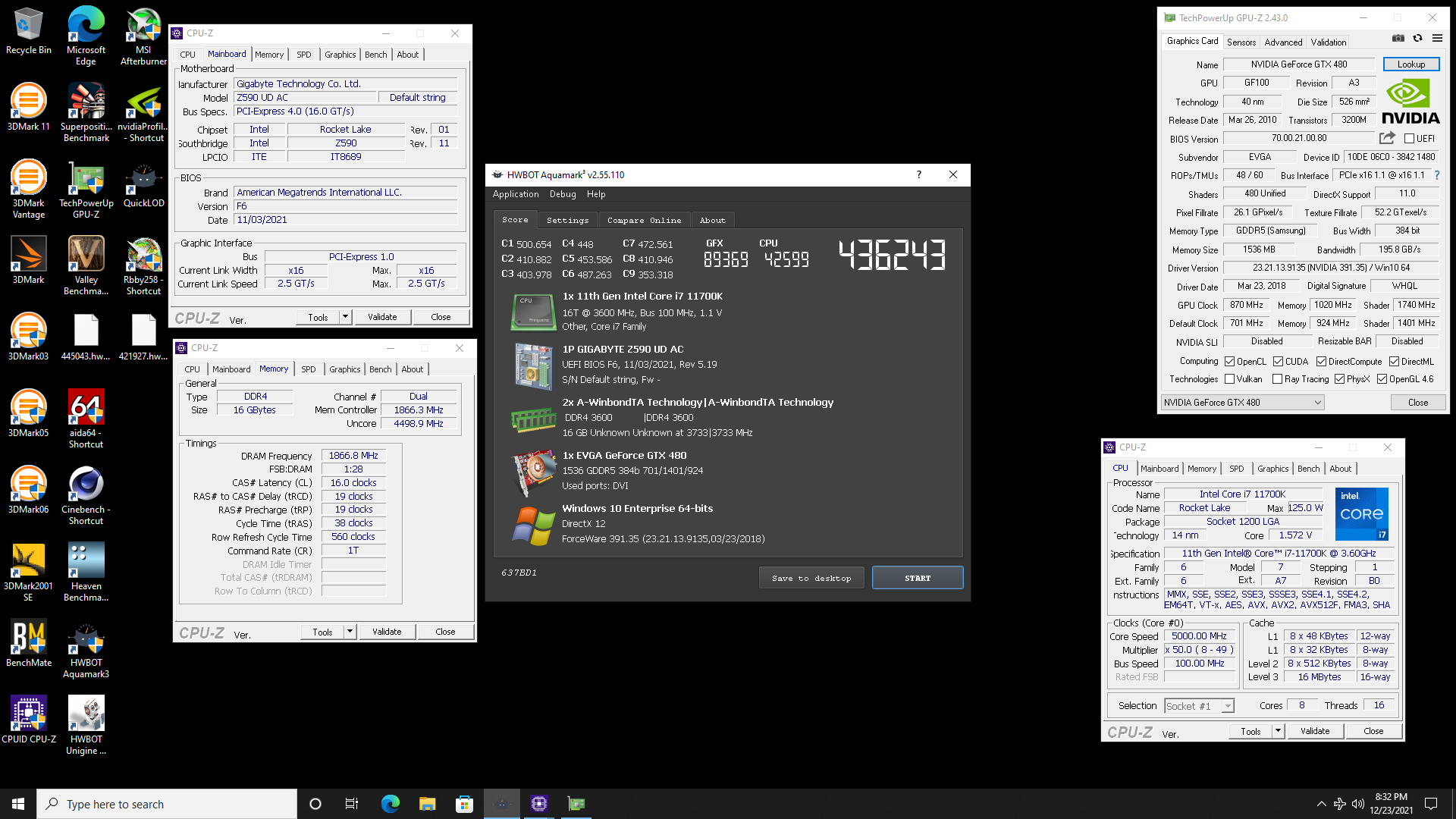Click the Aquamark help question mark
The height and width of the screenshot is (819, 1456).
(919, 174)
